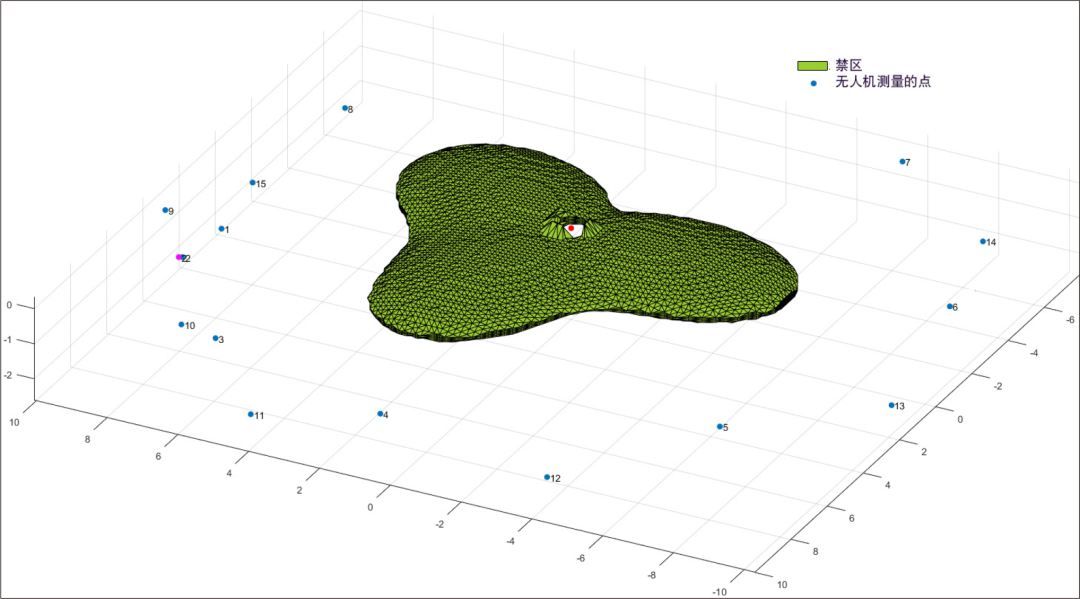1080x599 pixels.
Task: Select the blue point labeled 12
Action: 546,477
